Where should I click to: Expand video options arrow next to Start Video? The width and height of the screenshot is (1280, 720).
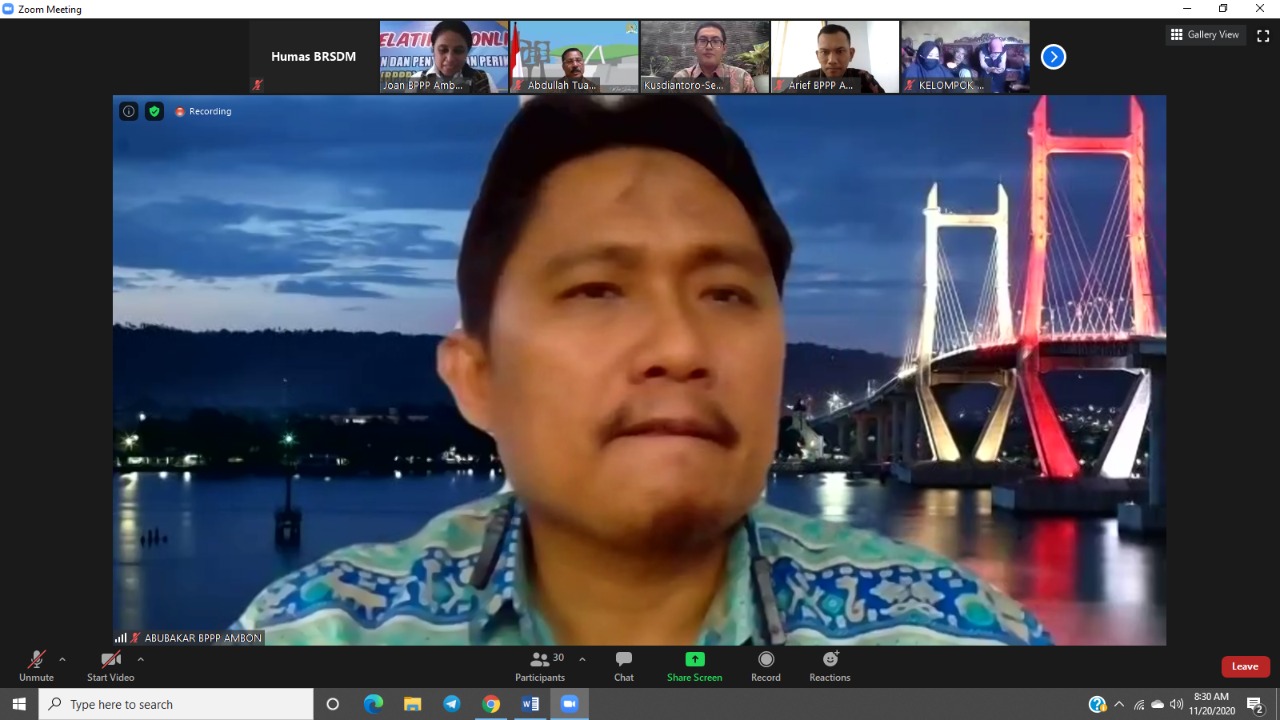tap(140, 659)
